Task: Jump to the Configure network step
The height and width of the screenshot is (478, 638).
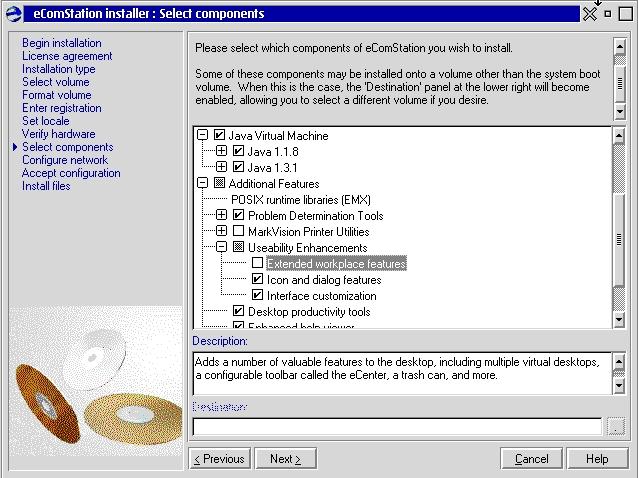Action: [65, 160]
